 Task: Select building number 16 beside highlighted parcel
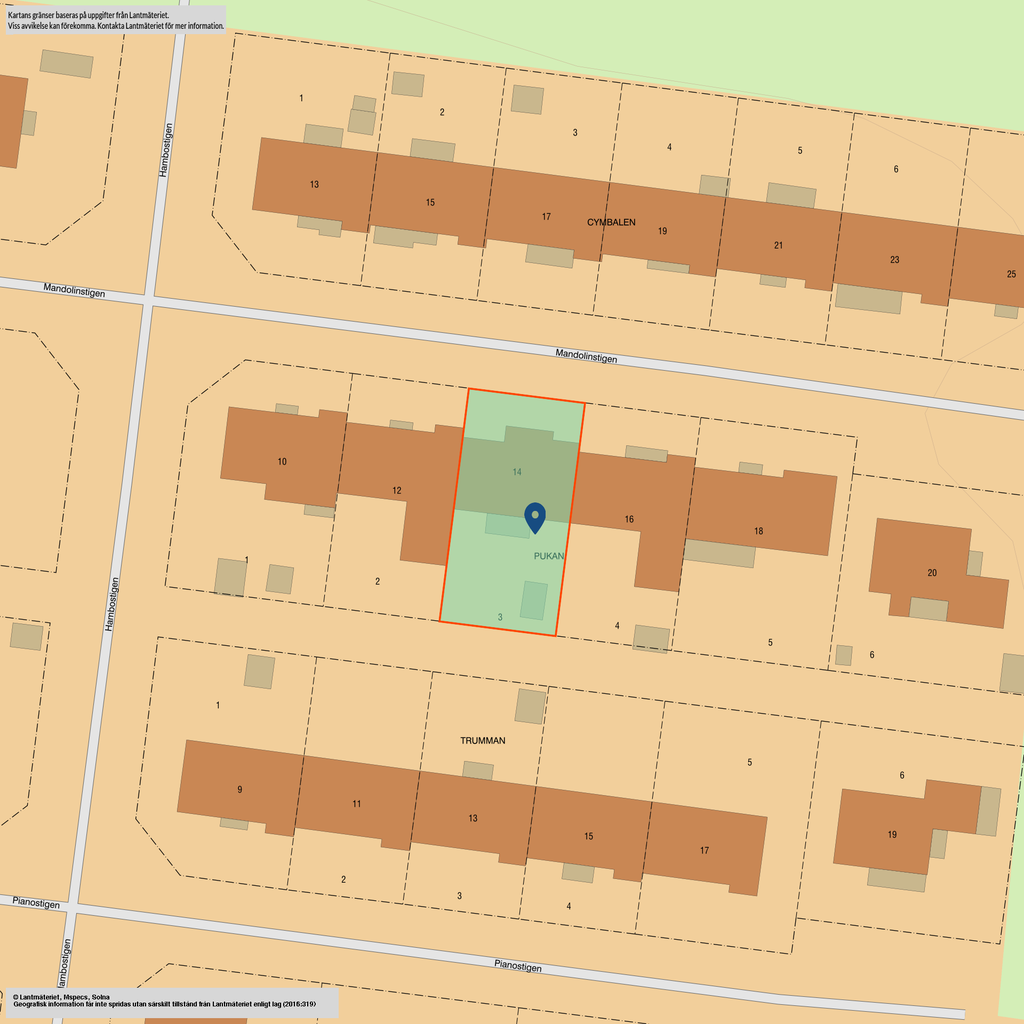click(x=629, y=519)
